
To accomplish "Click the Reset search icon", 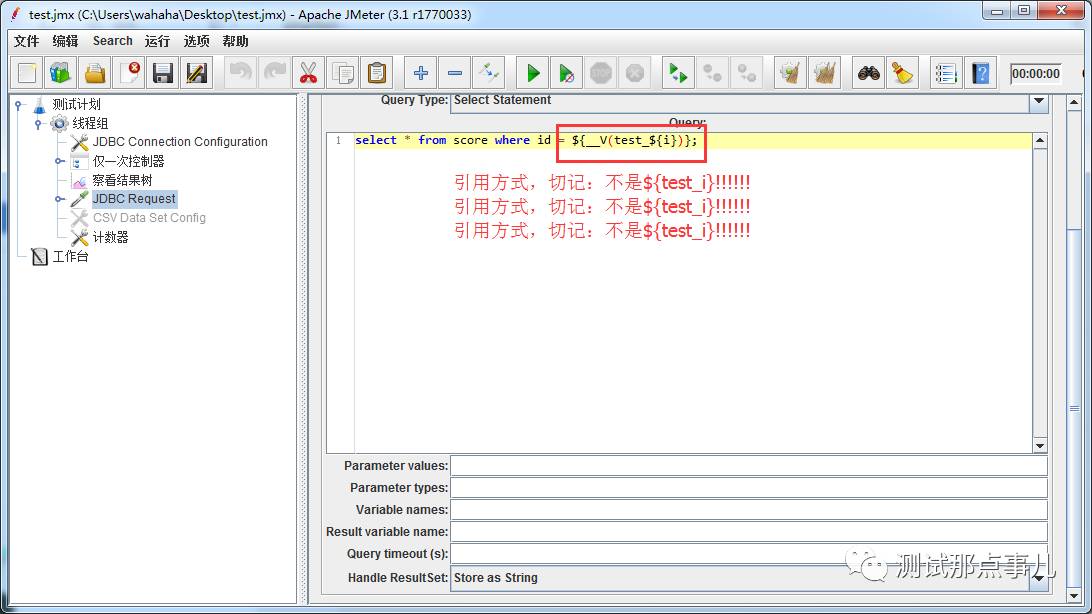I will pyautogui.click(x=903, y=73).
